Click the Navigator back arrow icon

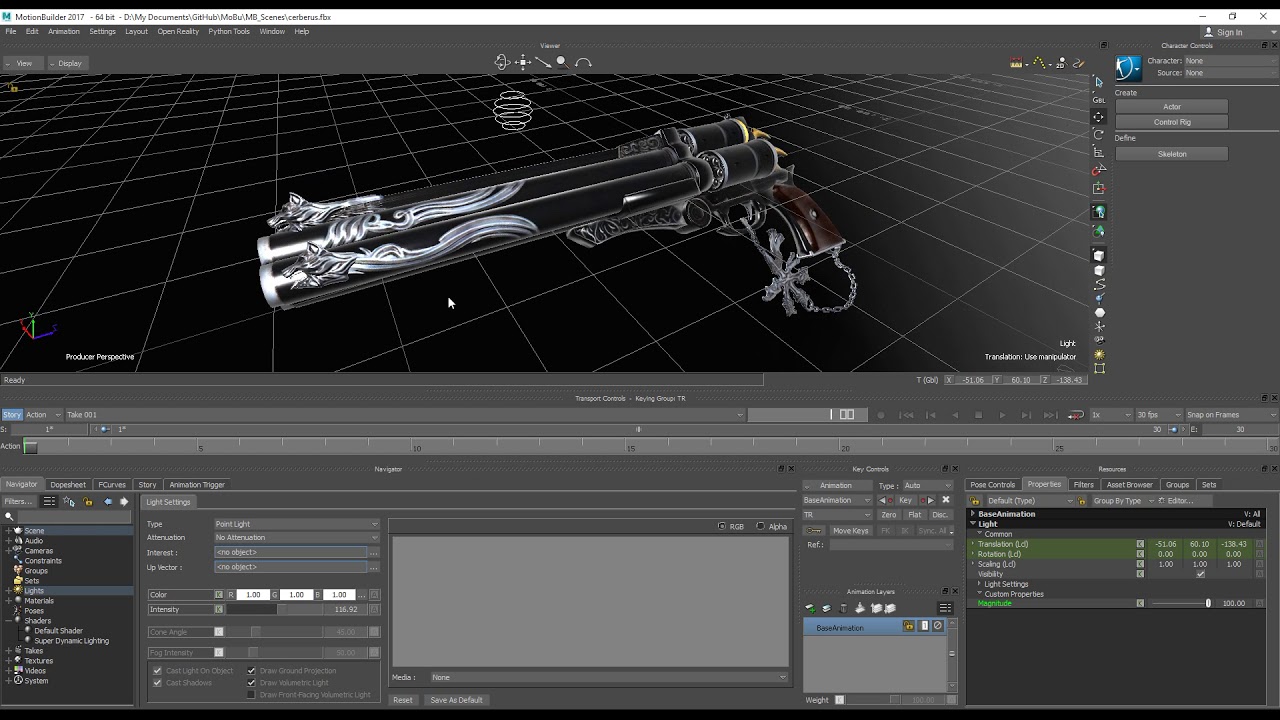click(108, 502)
